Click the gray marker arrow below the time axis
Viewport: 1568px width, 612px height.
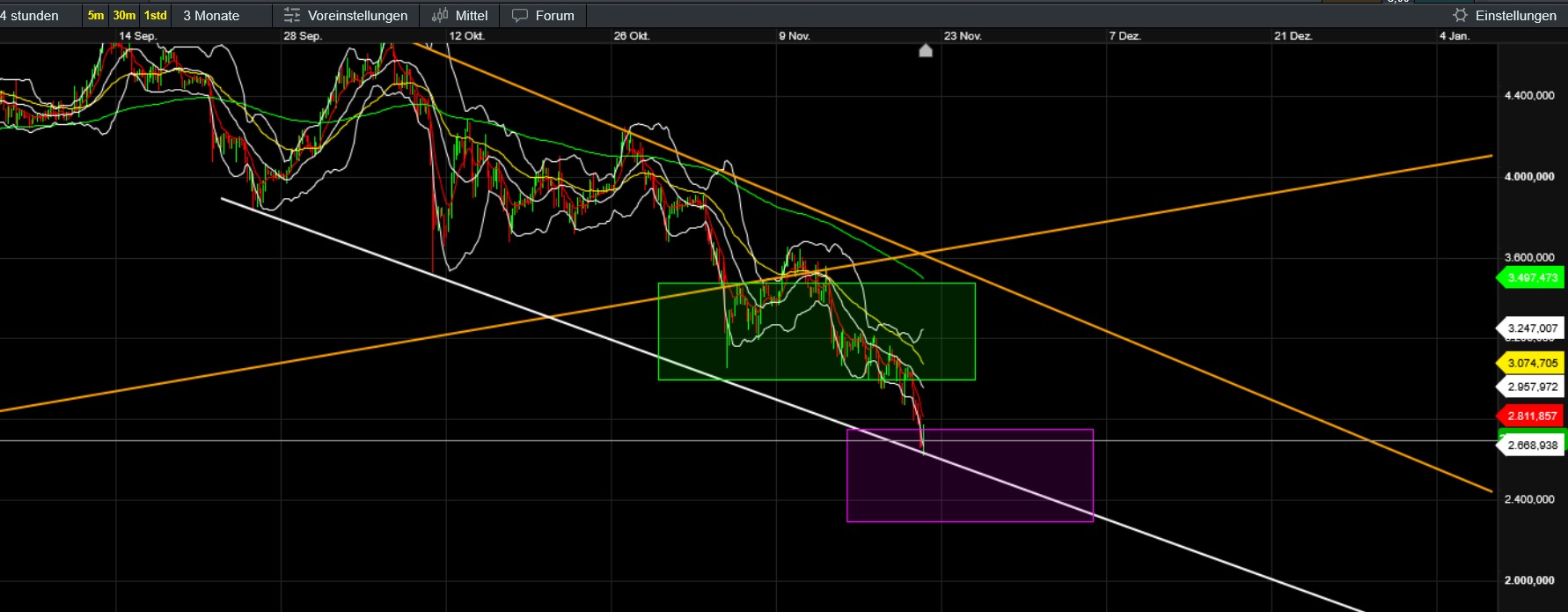click(926, 51)
